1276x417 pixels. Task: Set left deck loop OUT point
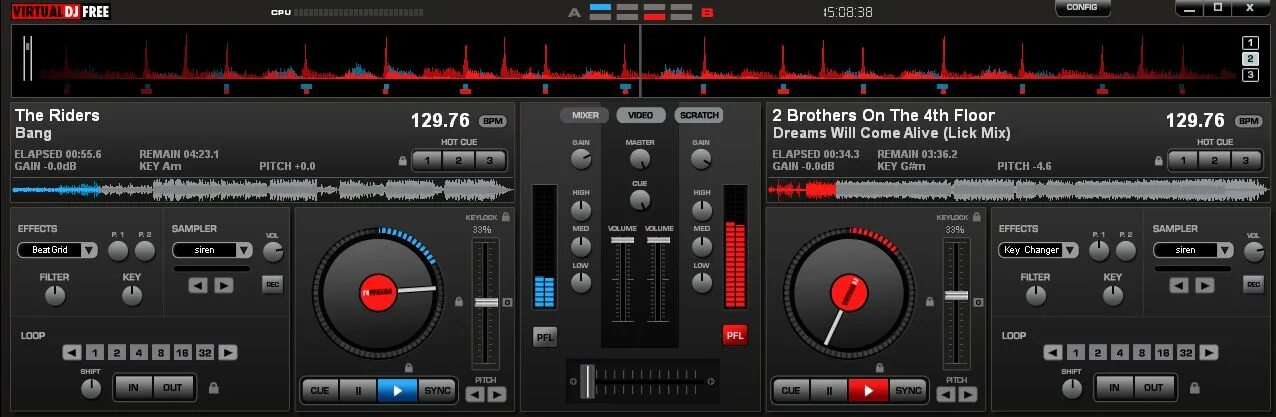173,388
